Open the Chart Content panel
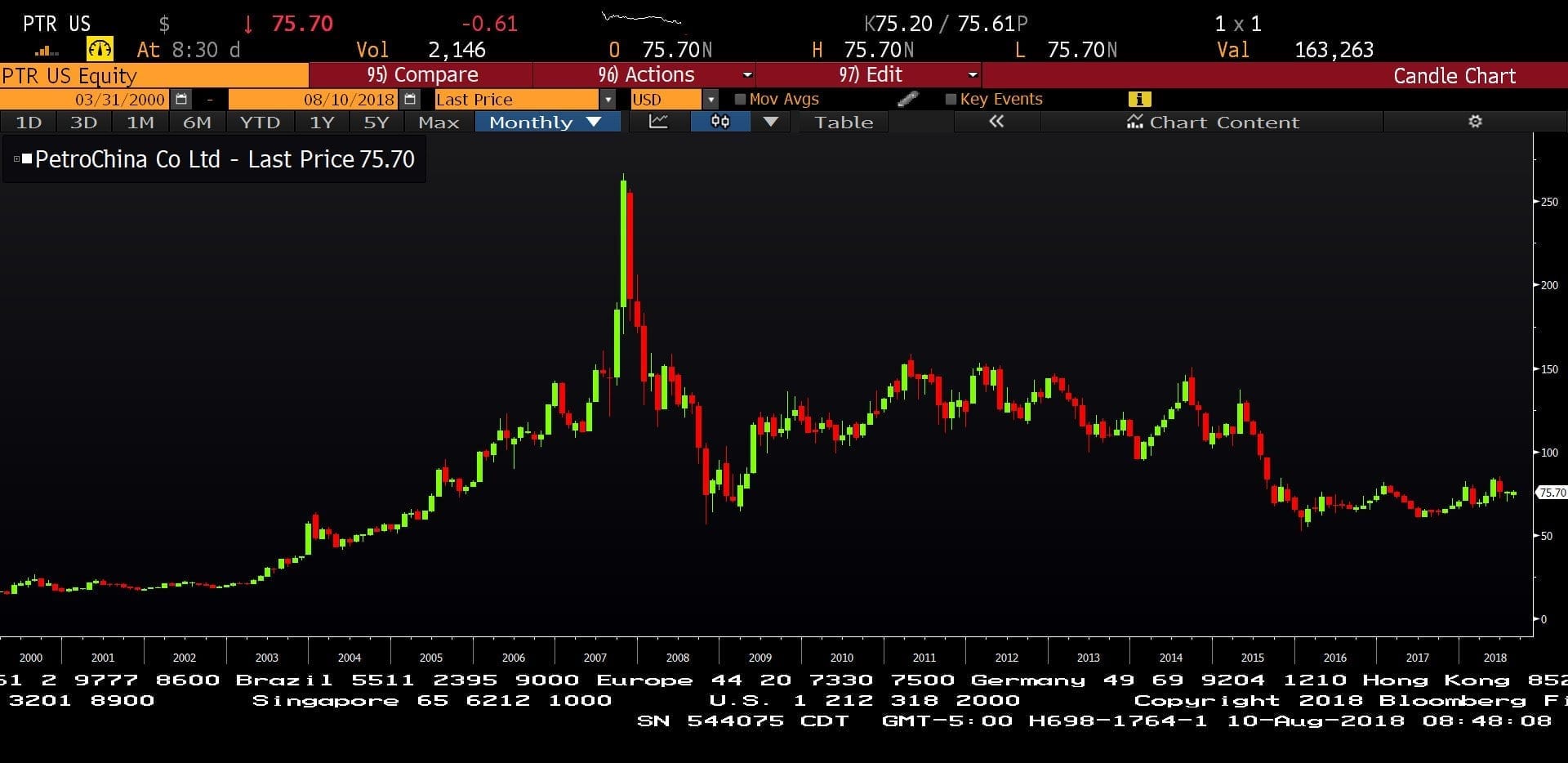 1212,122
